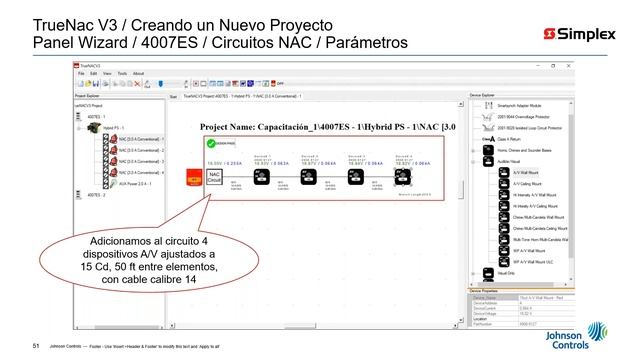Click the canvas horizontal scrollbar thumb
The height and width of the screenshot is (360, 640).
[x=300, y=326]
